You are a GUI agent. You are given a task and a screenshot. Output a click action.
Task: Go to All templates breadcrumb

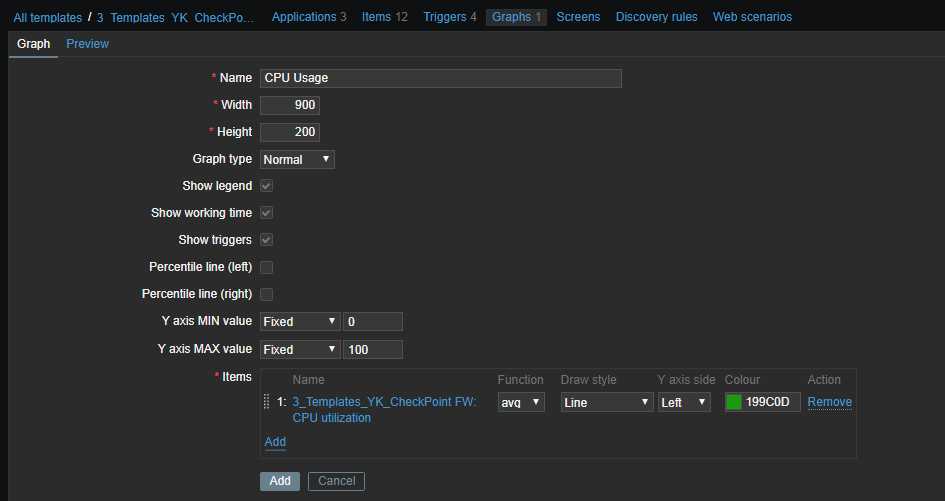(48, 17)
